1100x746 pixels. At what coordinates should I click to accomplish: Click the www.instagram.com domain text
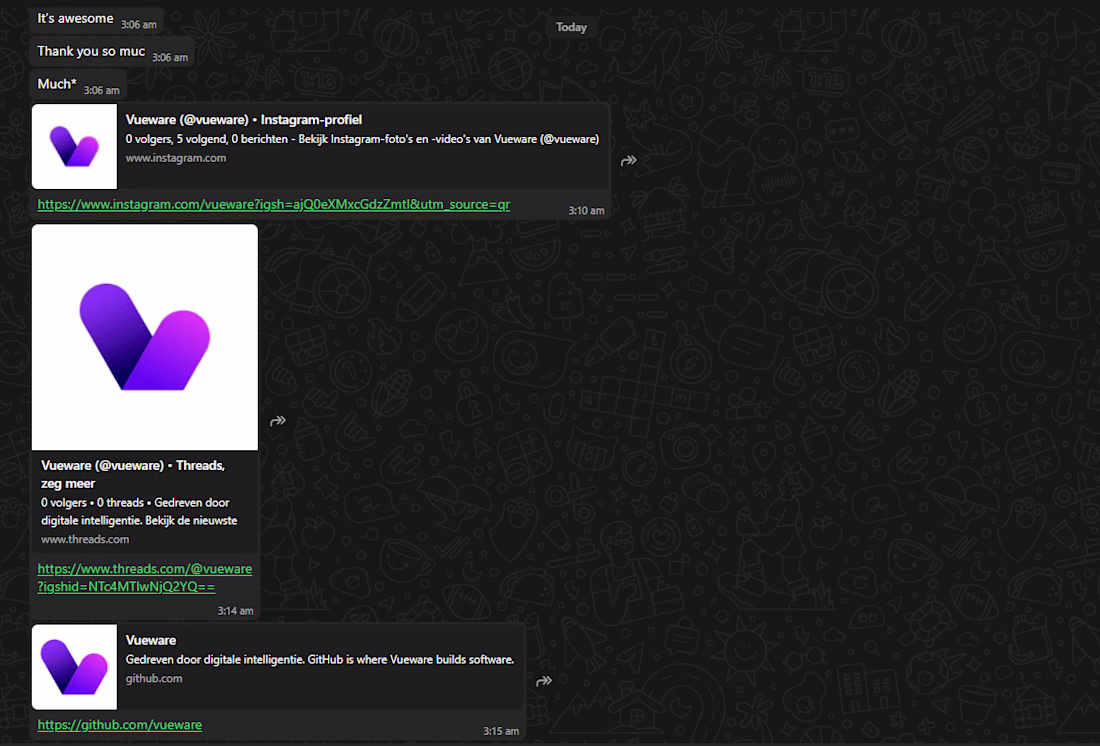[x=176, y=158]
